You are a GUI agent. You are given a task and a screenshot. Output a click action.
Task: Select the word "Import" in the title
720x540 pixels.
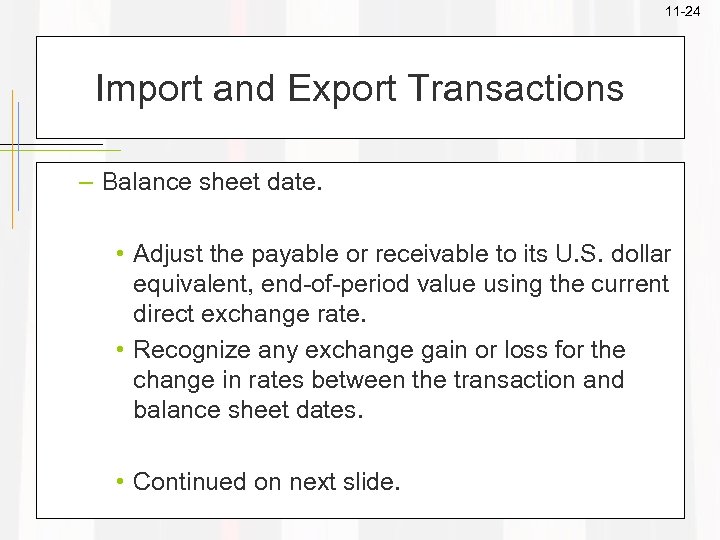pos(143,89)
